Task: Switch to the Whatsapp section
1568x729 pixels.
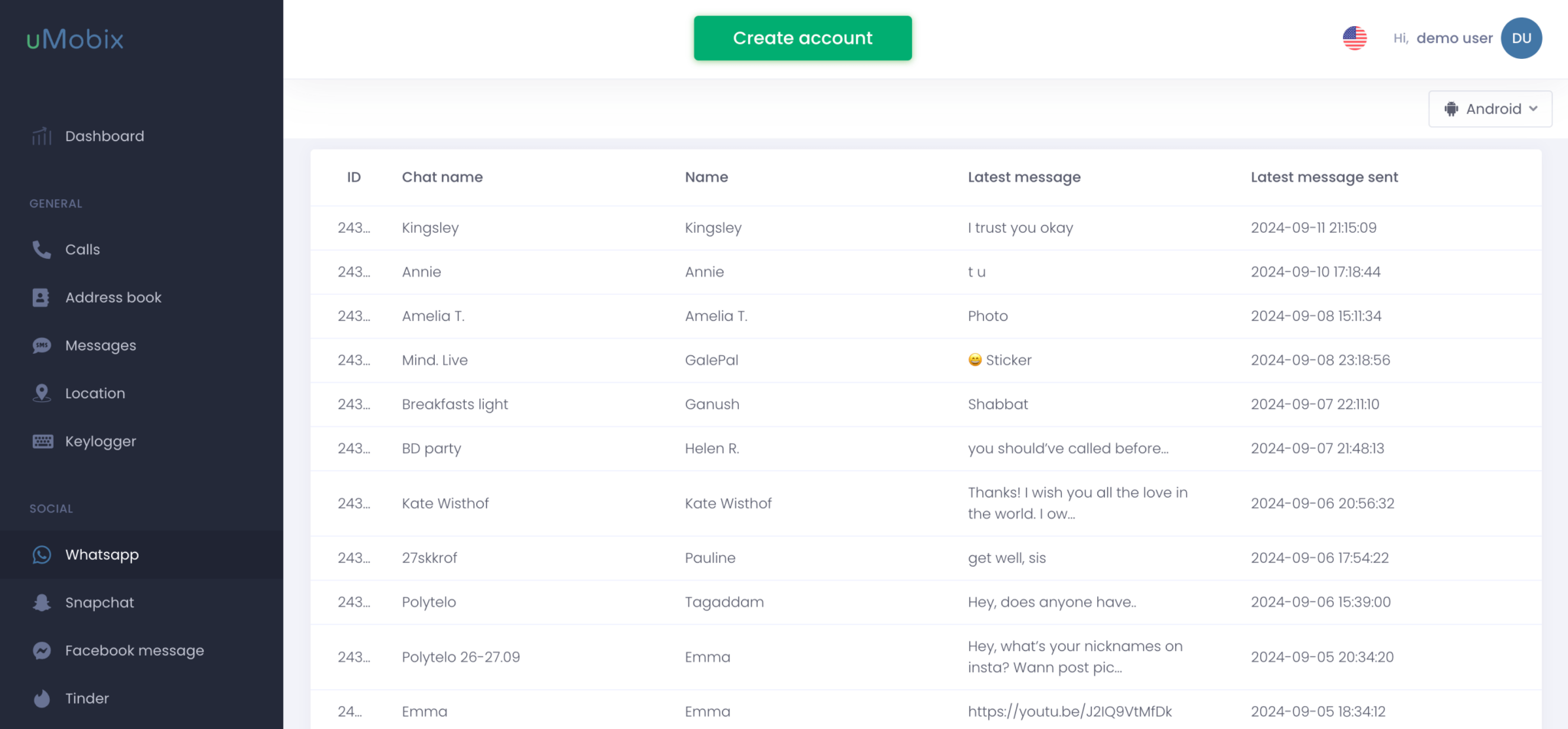Action: coord(102,554)
